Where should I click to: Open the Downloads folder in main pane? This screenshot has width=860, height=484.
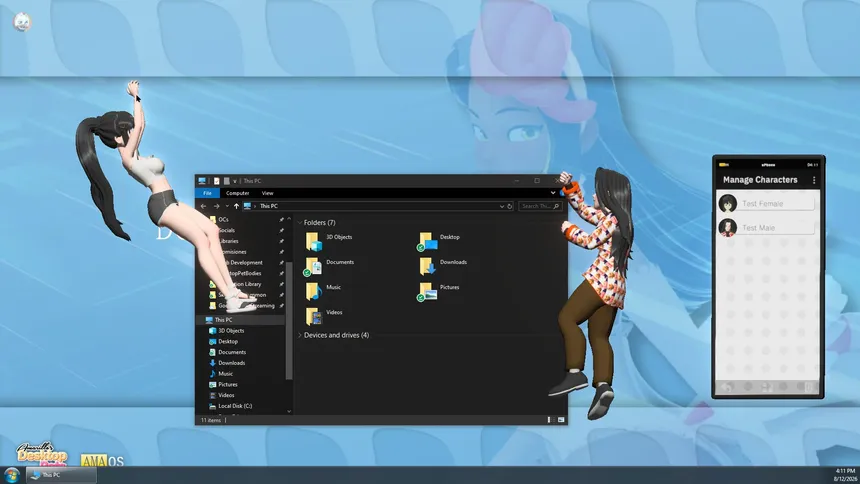(x=427, y=266)
